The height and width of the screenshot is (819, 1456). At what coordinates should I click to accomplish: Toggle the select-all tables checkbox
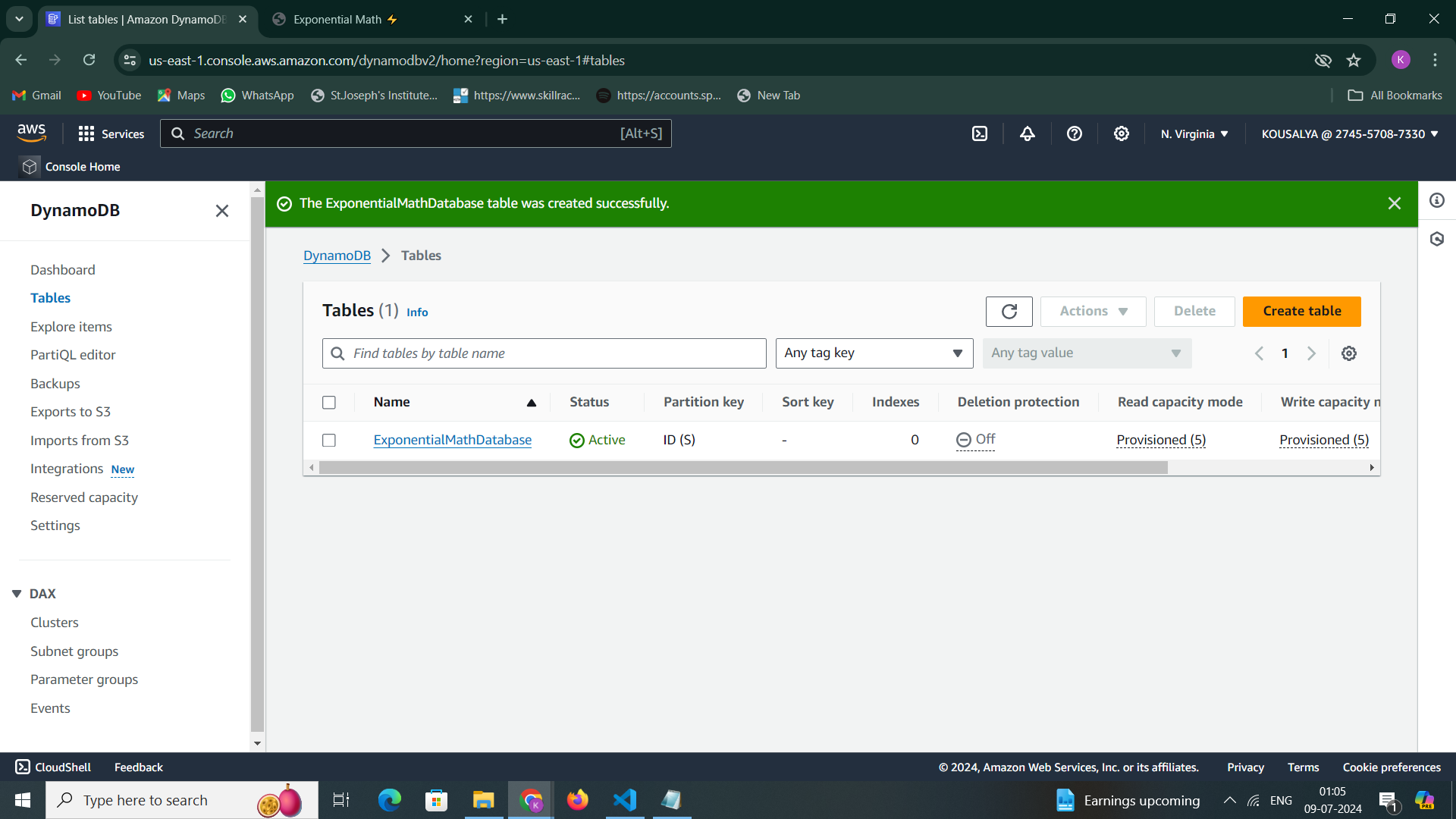pos(329,403)
